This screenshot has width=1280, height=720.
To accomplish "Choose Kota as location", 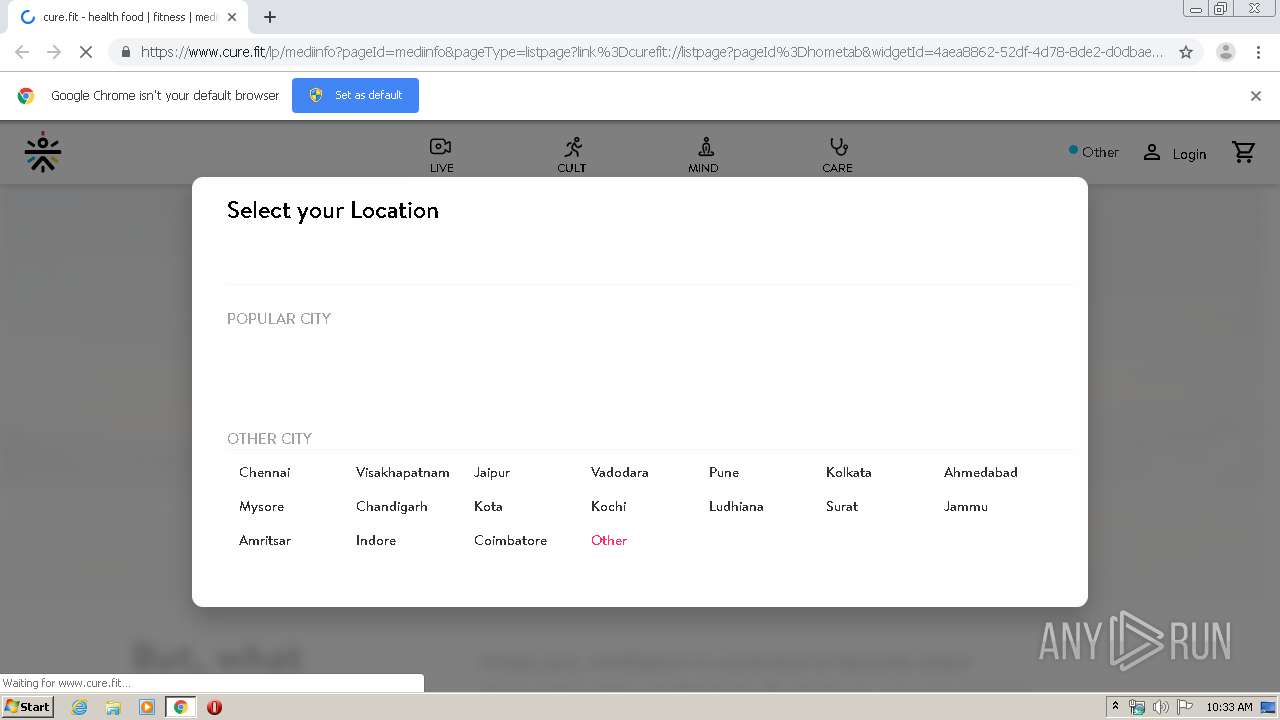I will [488, 506].
